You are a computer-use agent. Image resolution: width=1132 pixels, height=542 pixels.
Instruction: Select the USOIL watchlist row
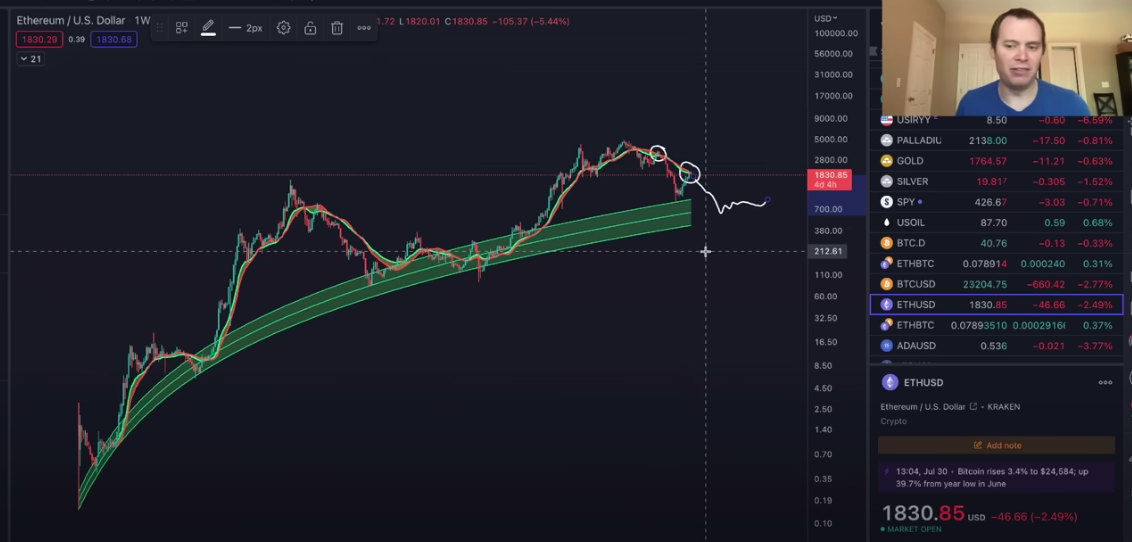(996, 223)
